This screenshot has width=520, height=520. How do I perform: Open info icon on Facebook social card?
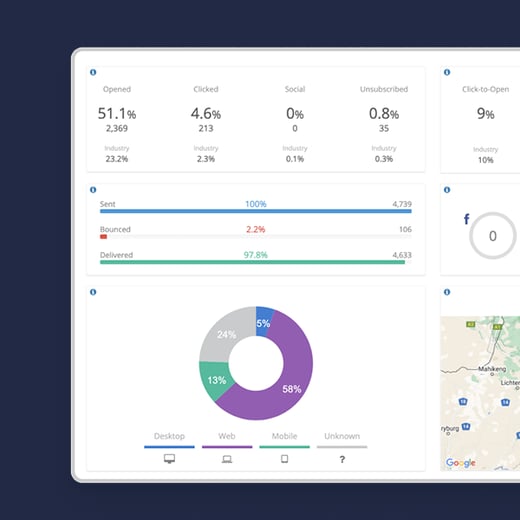pyautogui.click(x=447, y=190)
